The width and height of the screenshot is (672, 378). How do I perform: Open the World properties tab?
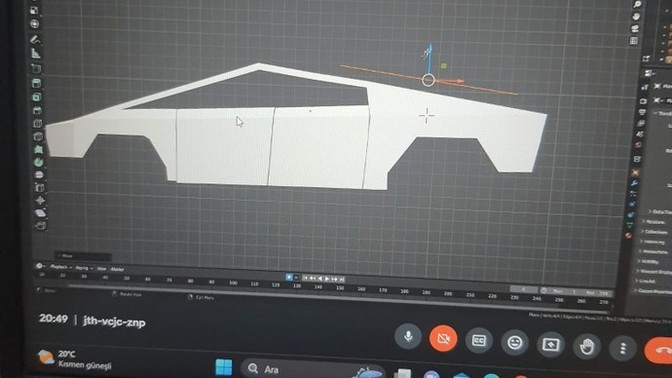click(639, 146)
